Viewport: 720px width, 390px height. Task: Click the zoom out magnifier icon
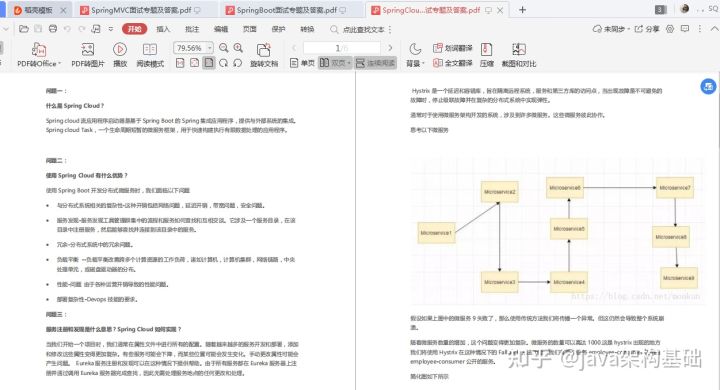pos(224,48)
